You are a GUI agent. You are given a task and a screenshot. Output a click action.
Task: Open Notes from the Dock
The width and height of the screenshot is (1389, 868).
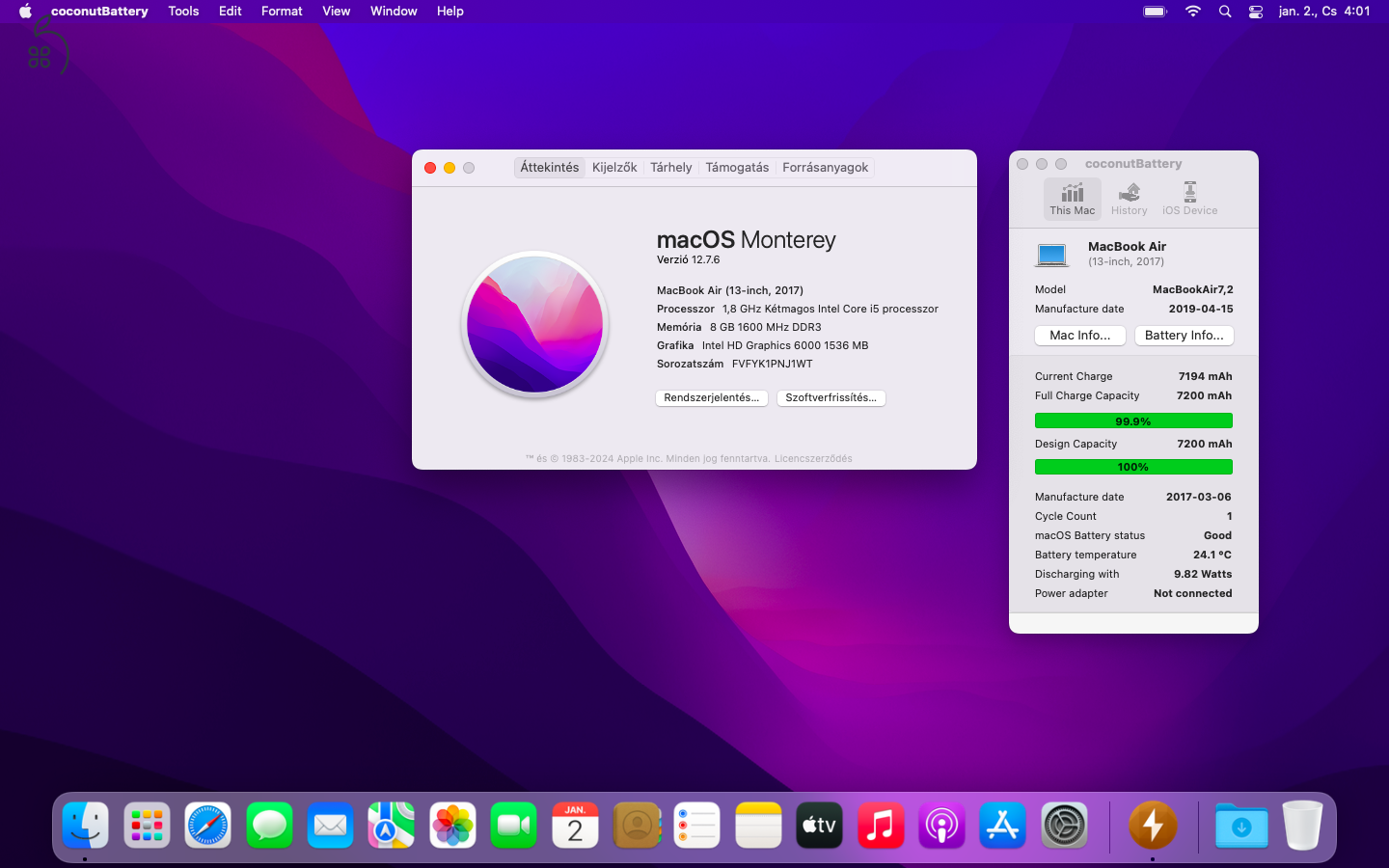point(759,826)
